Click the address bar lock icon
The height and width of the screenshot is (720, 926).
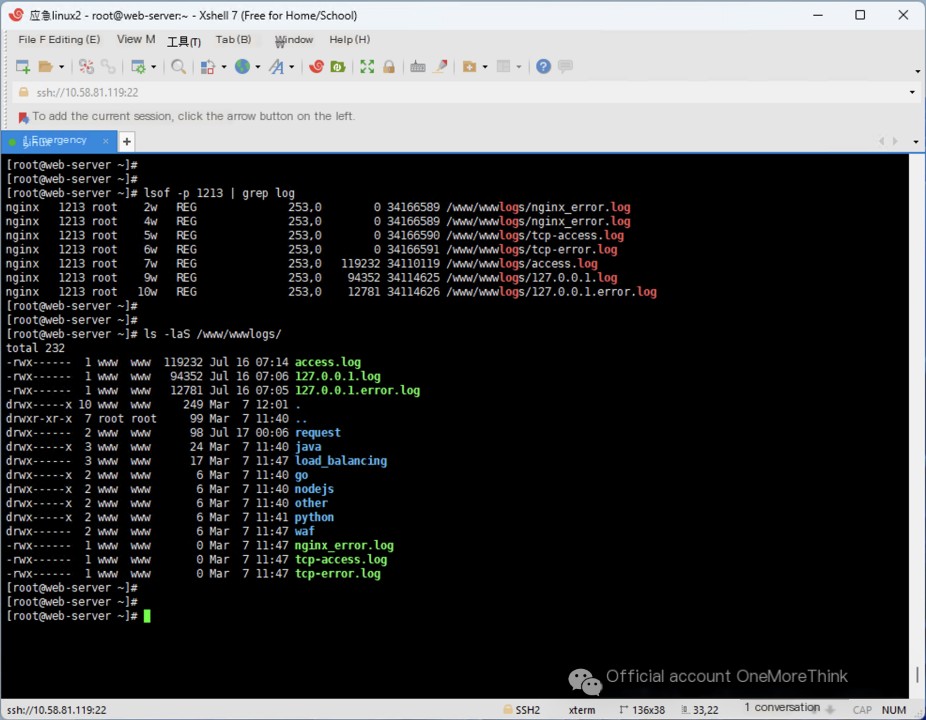(24, 92)
